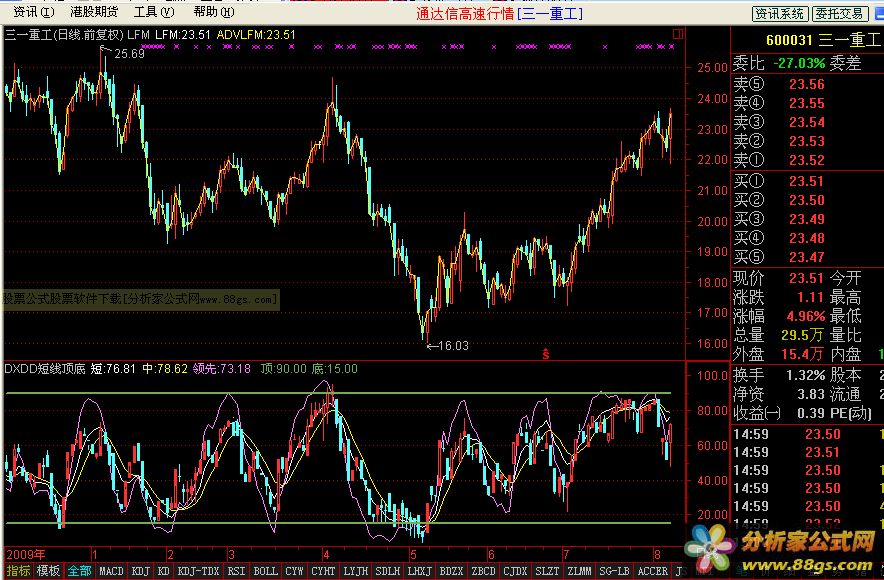Click the 25.69 high price marker

[129, 54]
